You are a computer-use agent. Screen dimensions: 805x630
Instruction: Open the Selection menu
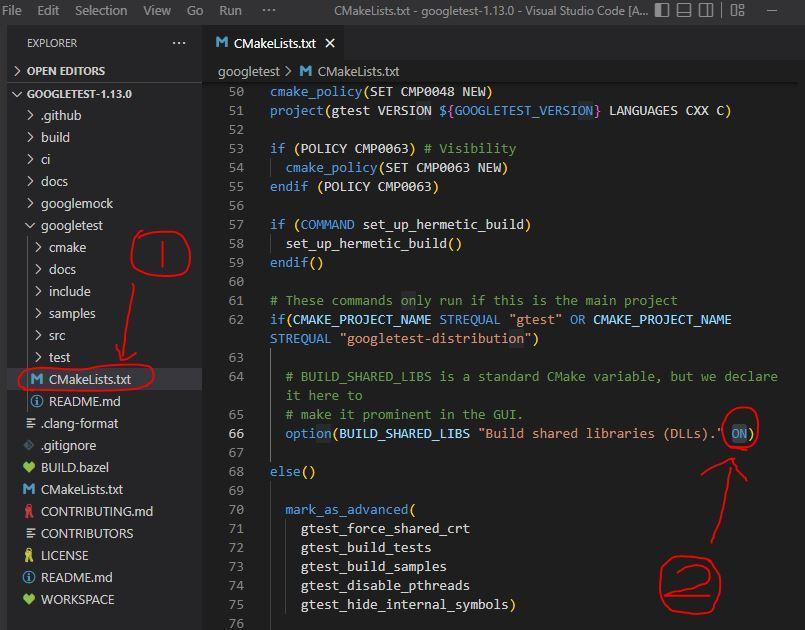tap(101, 10)
